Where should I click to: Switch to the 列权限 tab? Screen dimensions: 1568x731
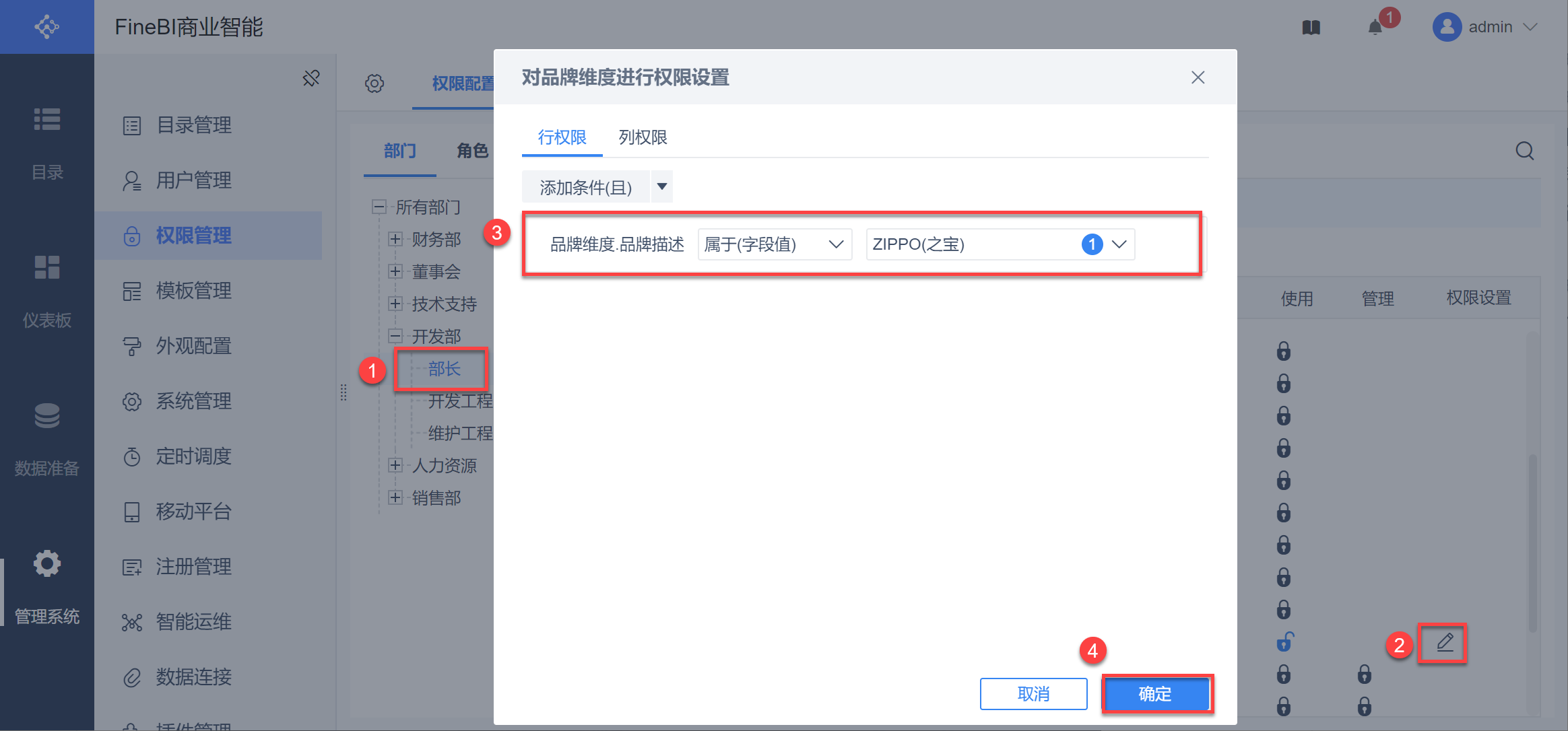pos(643,137)
